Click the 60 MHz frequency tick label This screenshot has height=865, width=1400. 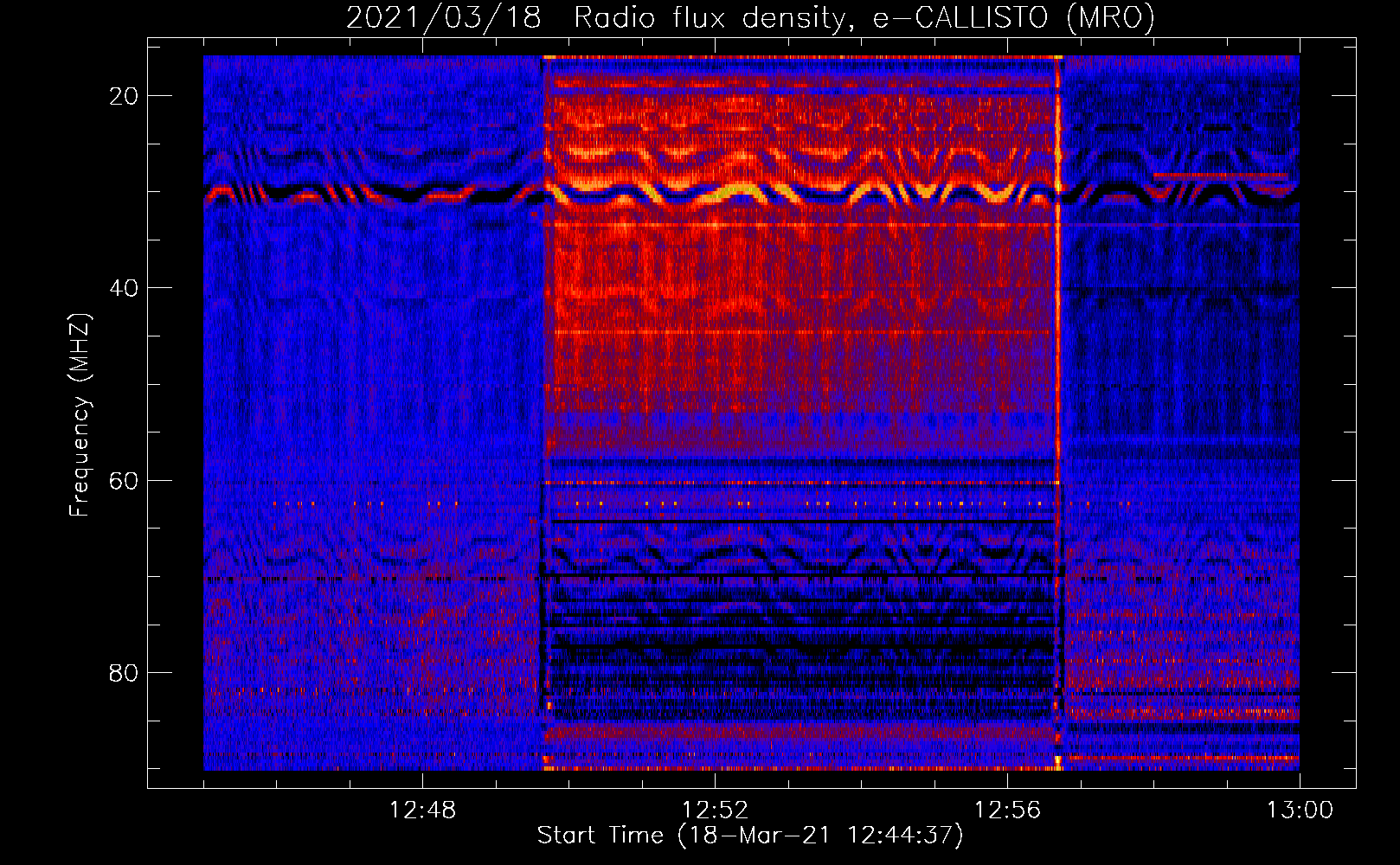124,481
